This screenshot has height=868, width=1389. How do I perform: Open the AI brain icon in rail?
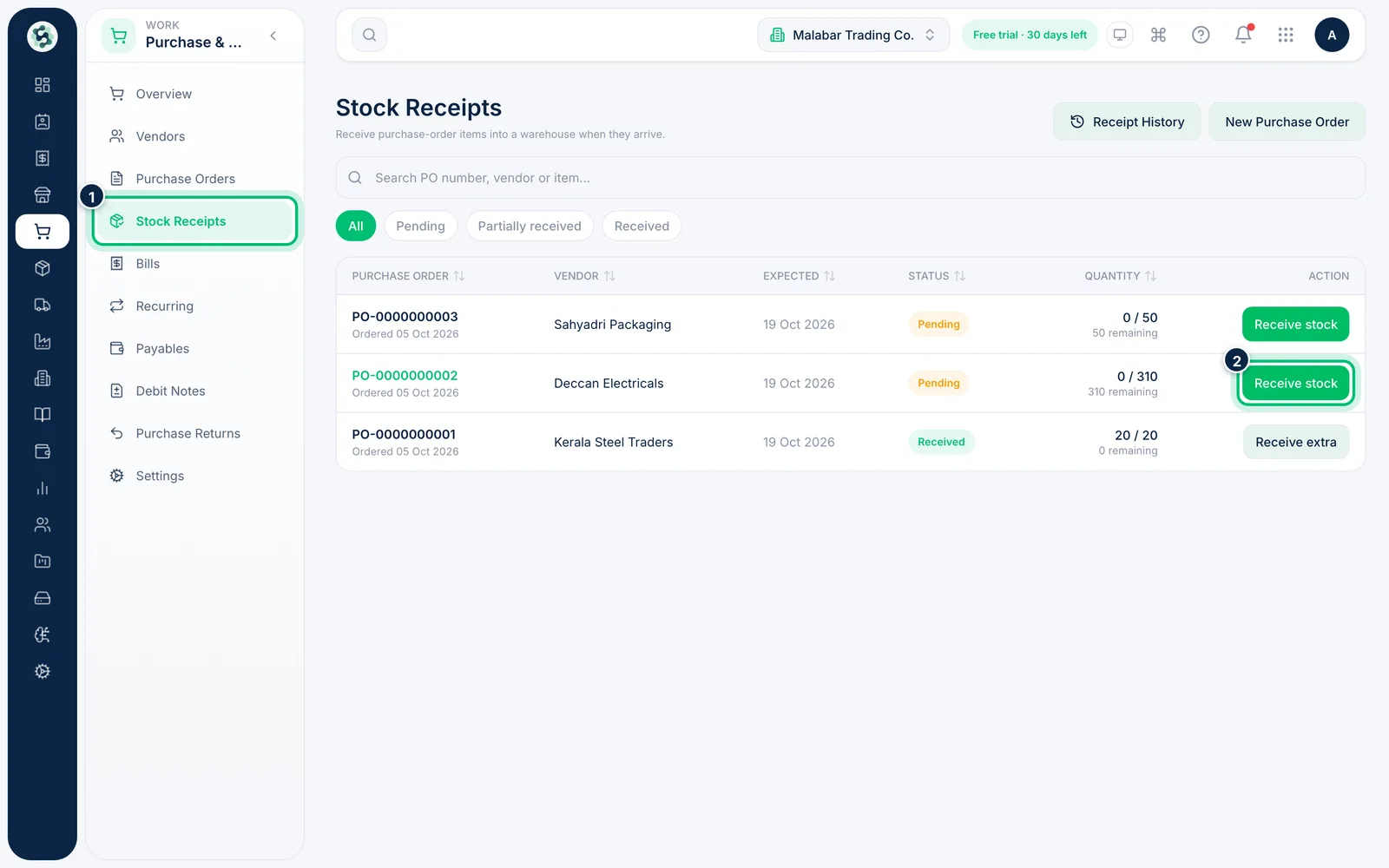pyautogui.click(x=42, y=635)
